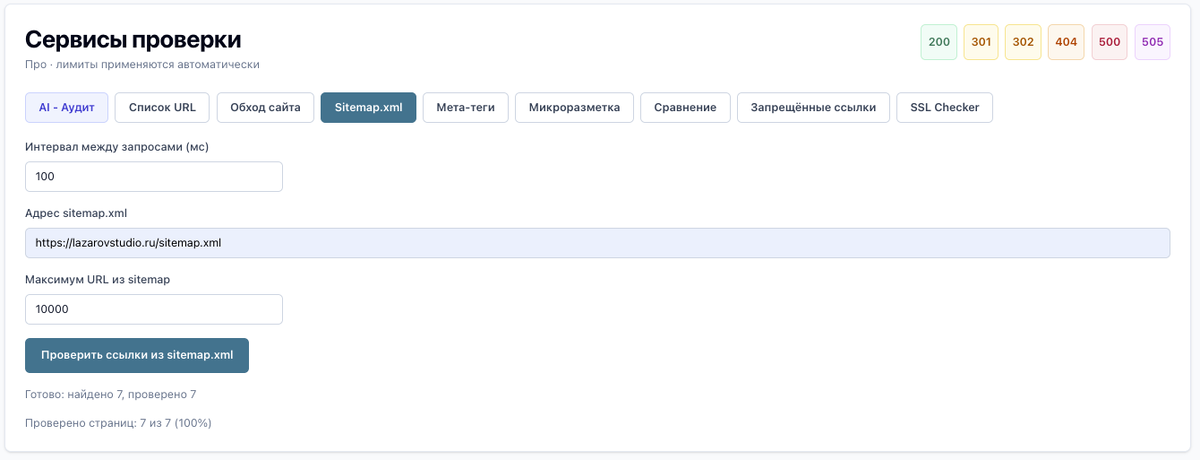Viewport: 1200px width, 460px height.
Task: Click Проверить ссылки из sitemap.xml button
Action: tap(137, 355)
